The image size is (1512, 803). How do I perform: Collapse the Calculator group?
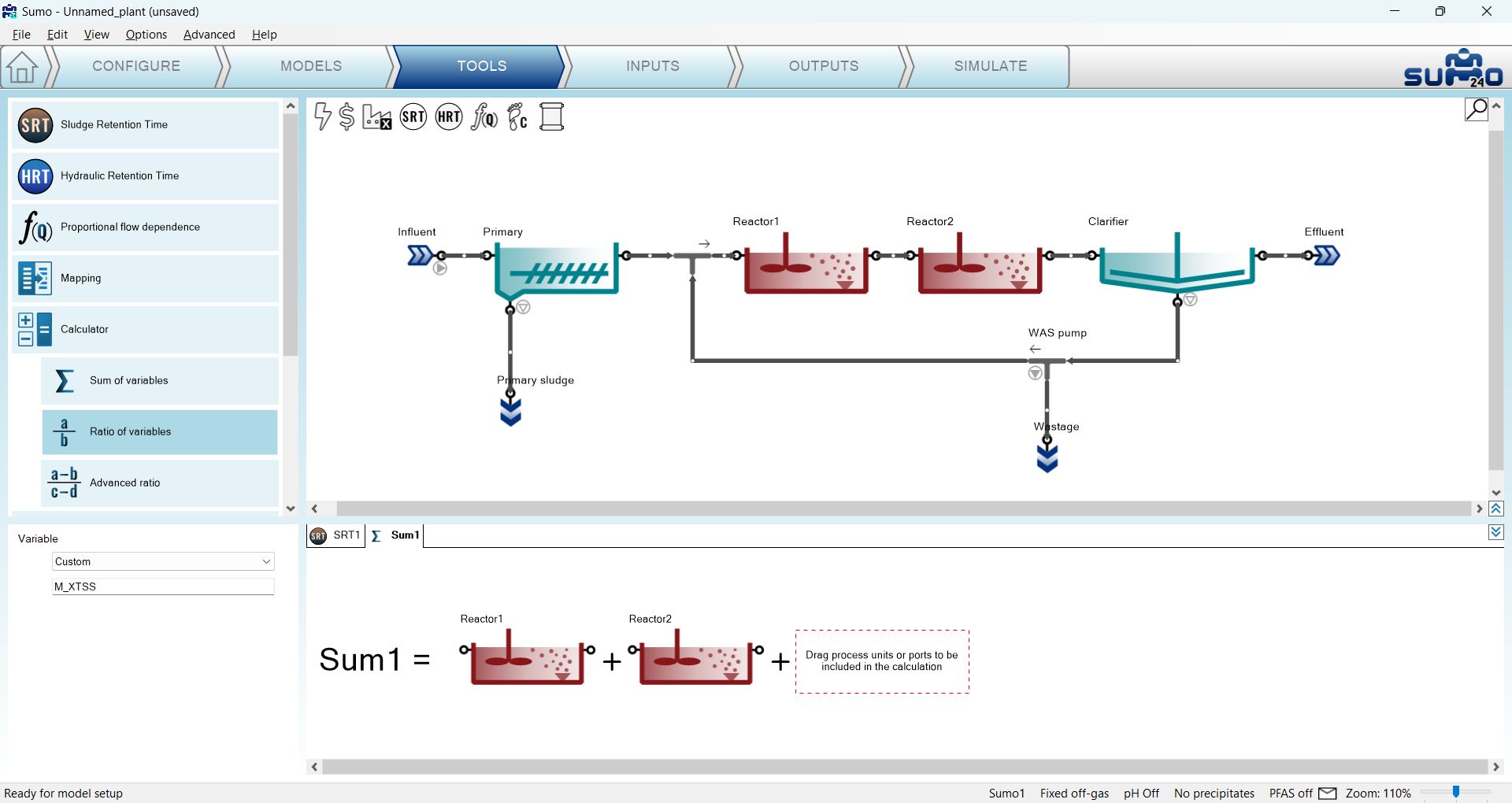pos(146,329)
